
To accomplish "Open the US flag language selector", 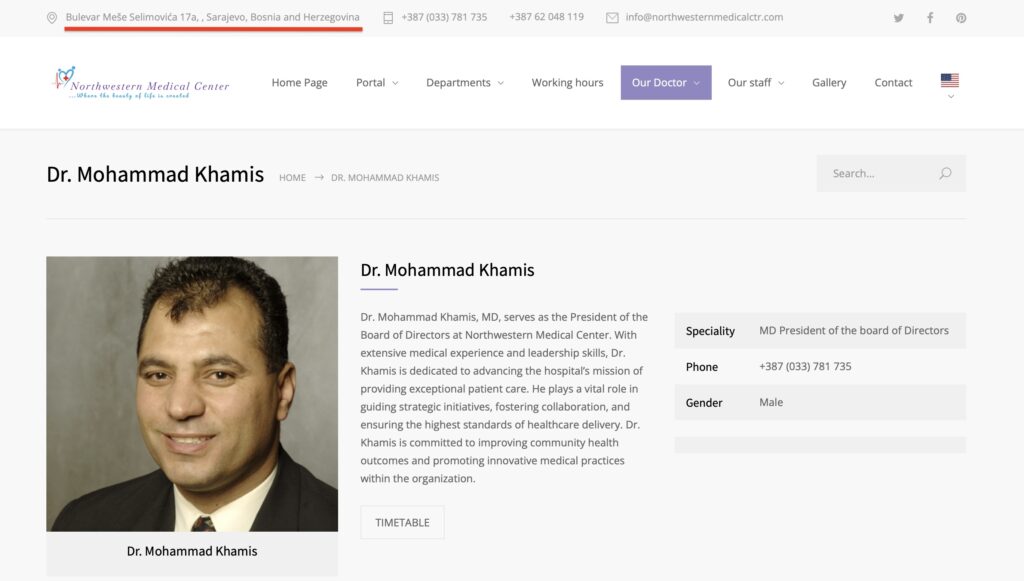I will click(x=949, y=82).
